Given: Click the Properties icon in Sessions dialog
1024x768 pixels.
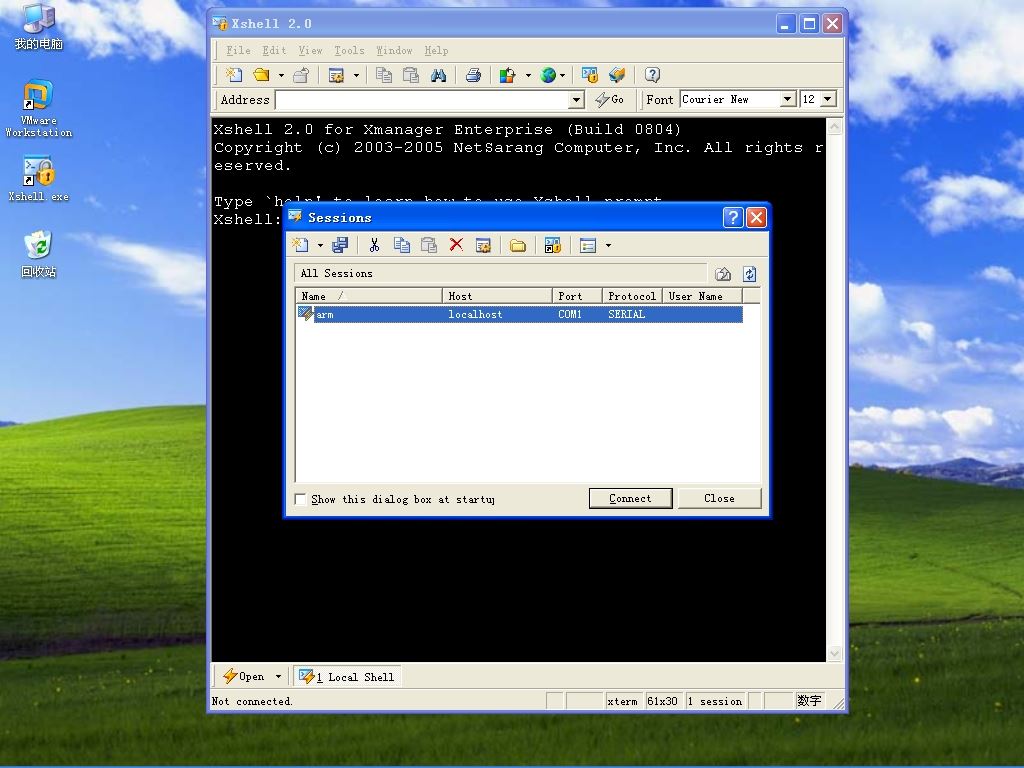Looking at the screenshot, I should [x=483, y=246].
